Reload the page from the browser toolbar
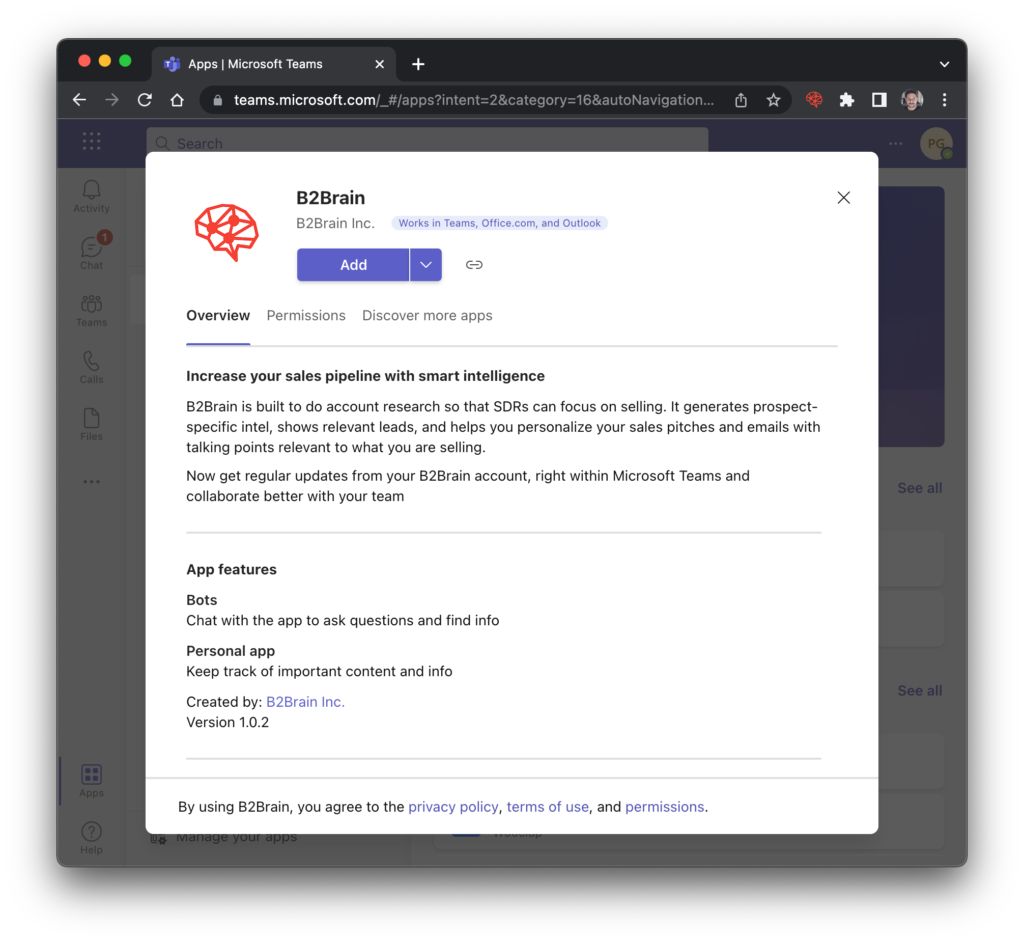The image size is (1024, 942). [x=143, y=100]
